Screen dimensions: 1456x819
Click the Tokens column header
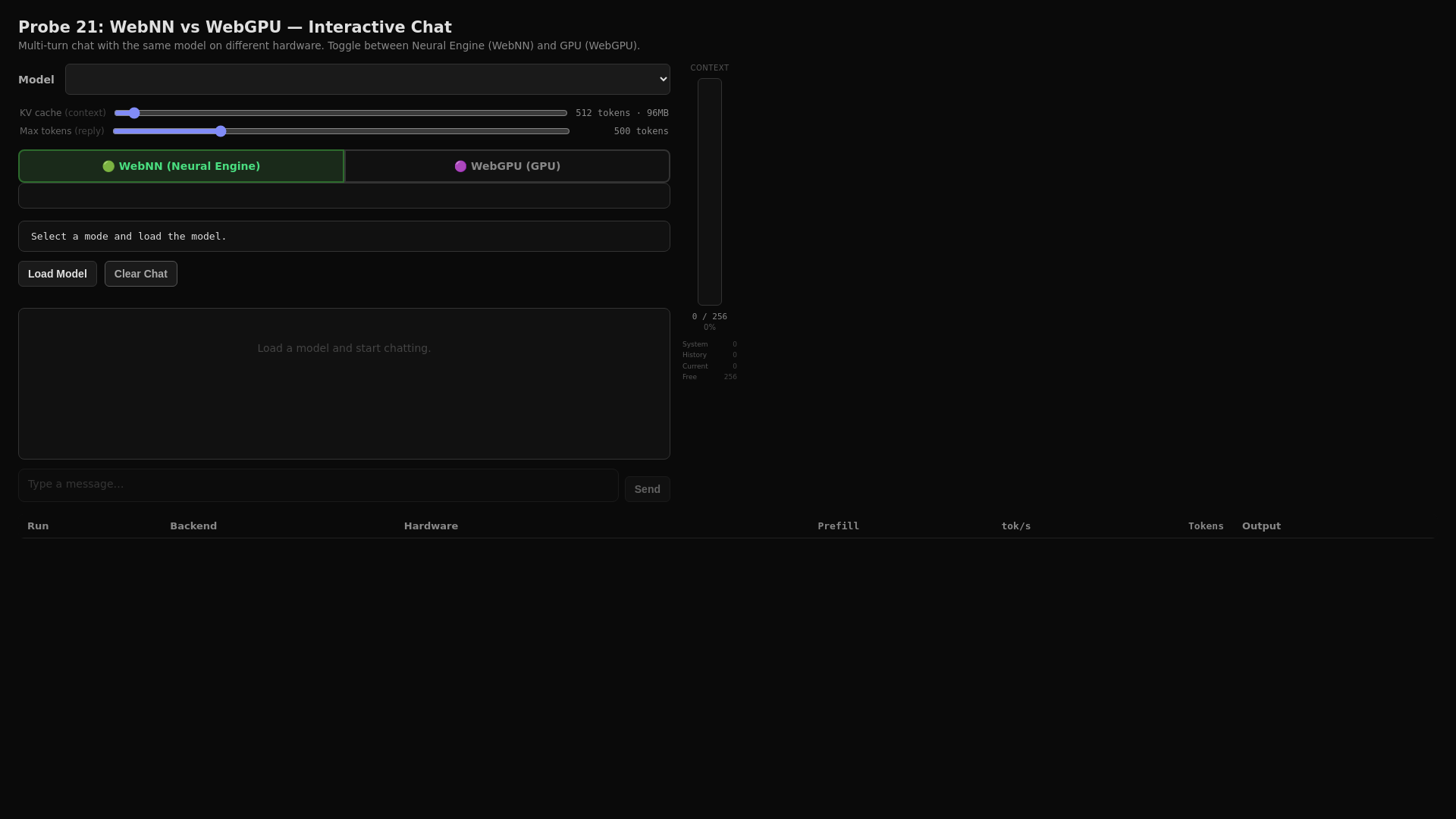coord(1206,526)
